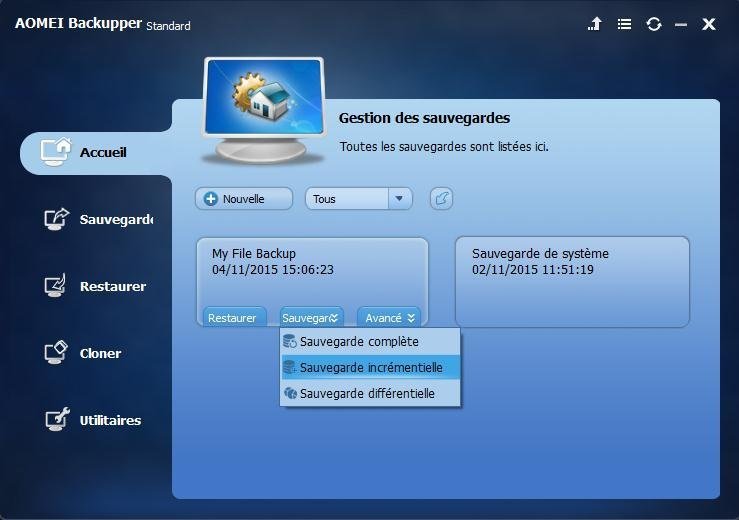Open the Cloner sidebar section
The height and width of the screenshot is (520, 739).
(83, 353)
